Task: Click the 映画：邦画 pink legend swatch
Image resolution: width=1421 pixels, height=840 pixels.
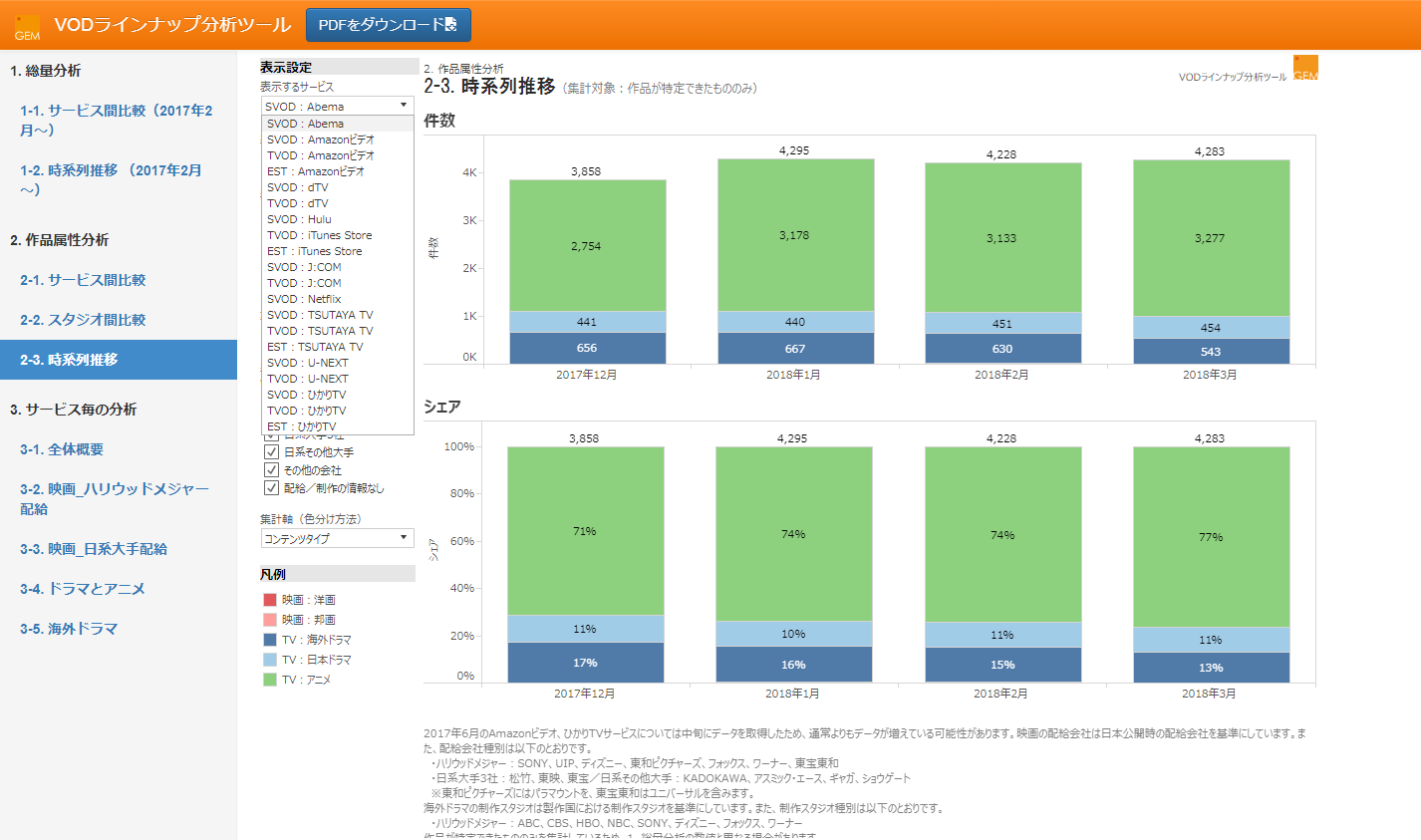Action: tap(270, 620)
